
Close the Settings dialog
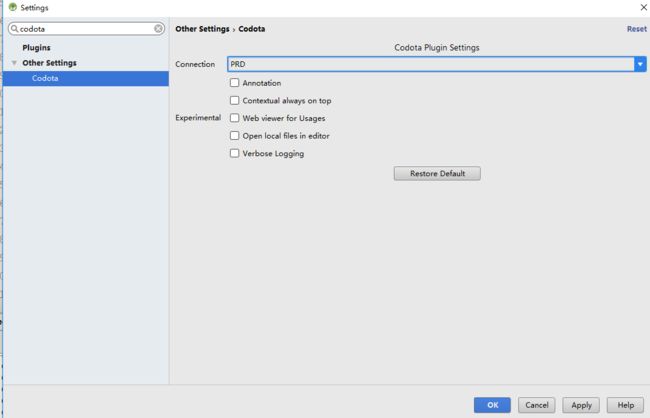coord(643,7)
